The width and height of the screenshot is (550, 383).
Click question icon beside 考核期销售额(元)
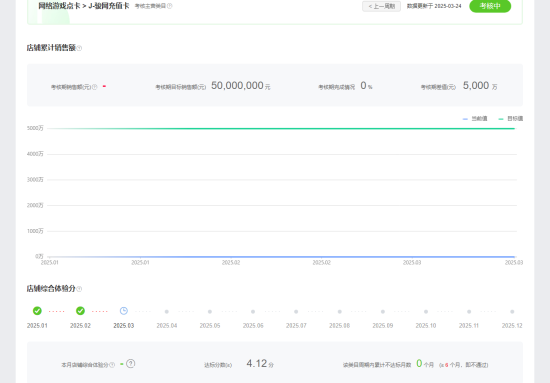(94, 87)
